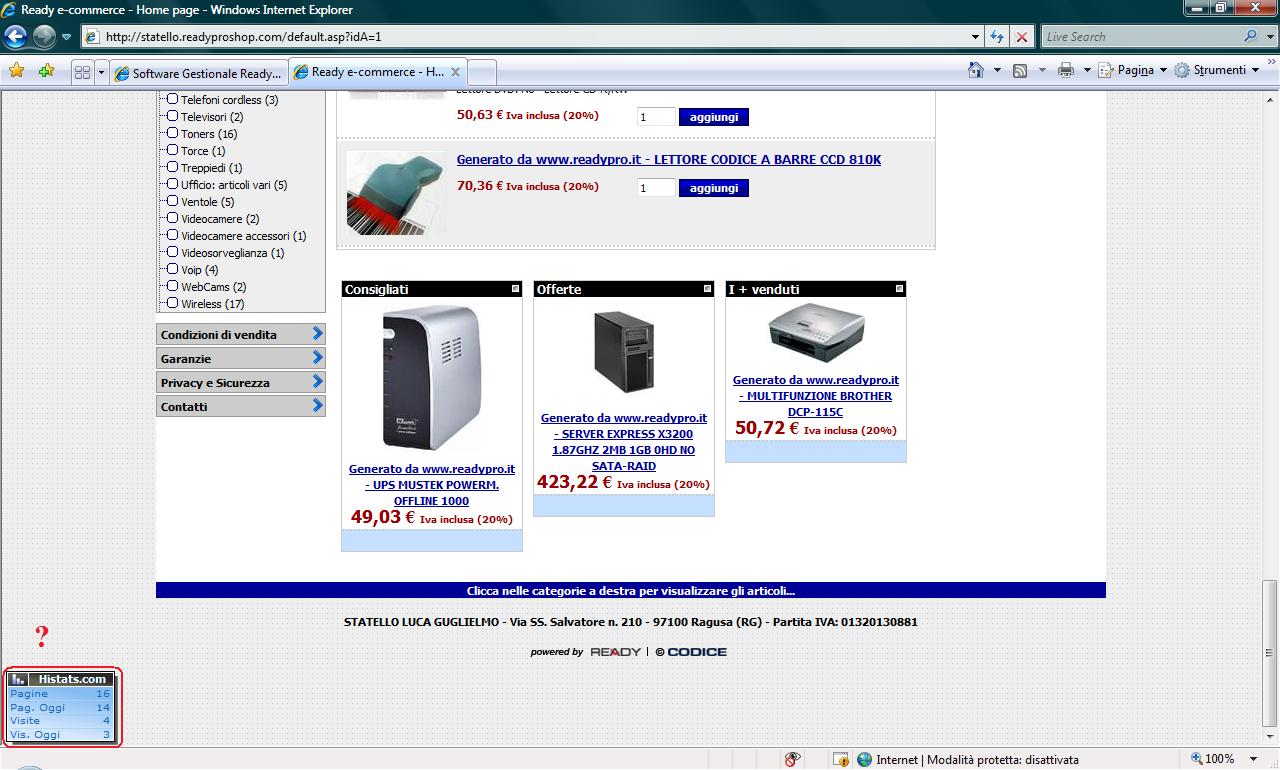Click the address bar URL field
The height and width of the screenshot is (770, 1280).
click(x=527, y=37)
